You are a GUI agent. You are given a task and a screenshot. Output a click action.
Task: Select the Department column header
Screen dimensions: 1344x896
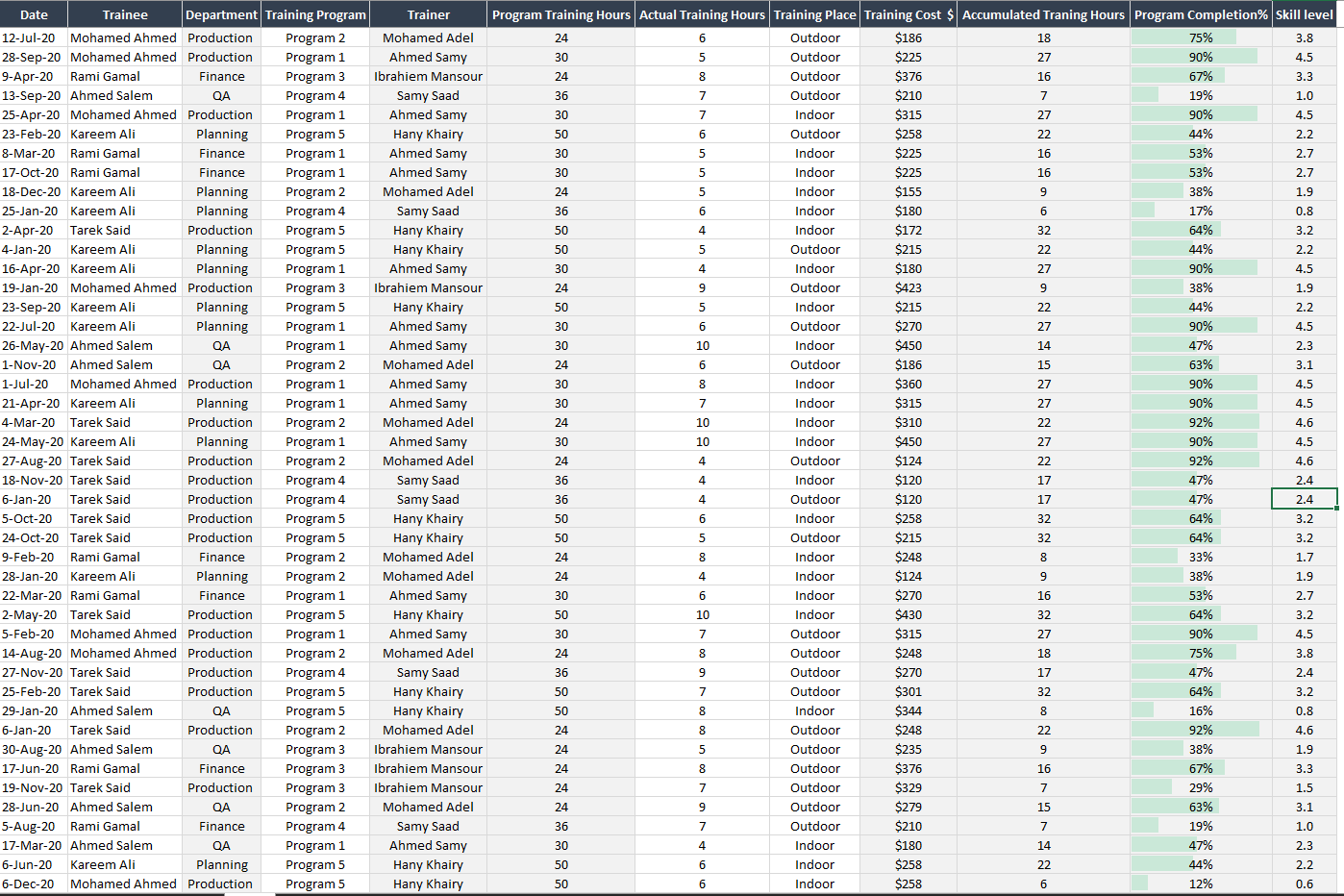click(x=221, y=14)
